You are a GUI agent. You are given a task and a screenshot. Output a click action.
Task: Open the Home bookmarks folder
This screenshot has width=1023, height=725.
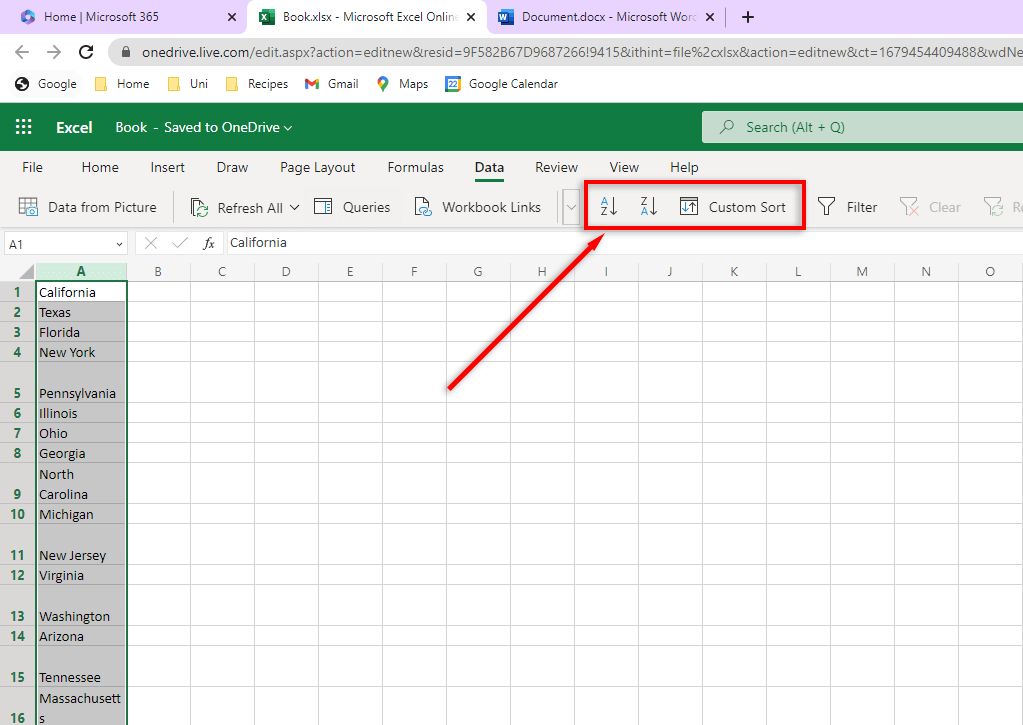tap(122, 84)
